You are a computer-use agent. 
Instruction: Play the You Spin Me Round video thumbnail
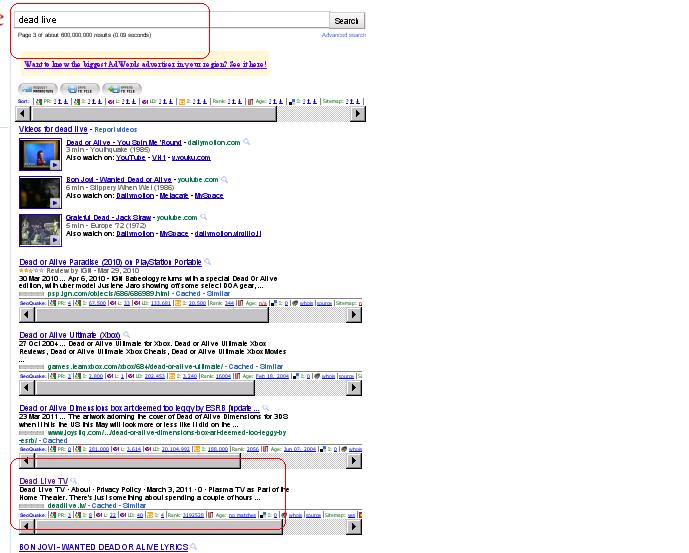tap(40, 154)
